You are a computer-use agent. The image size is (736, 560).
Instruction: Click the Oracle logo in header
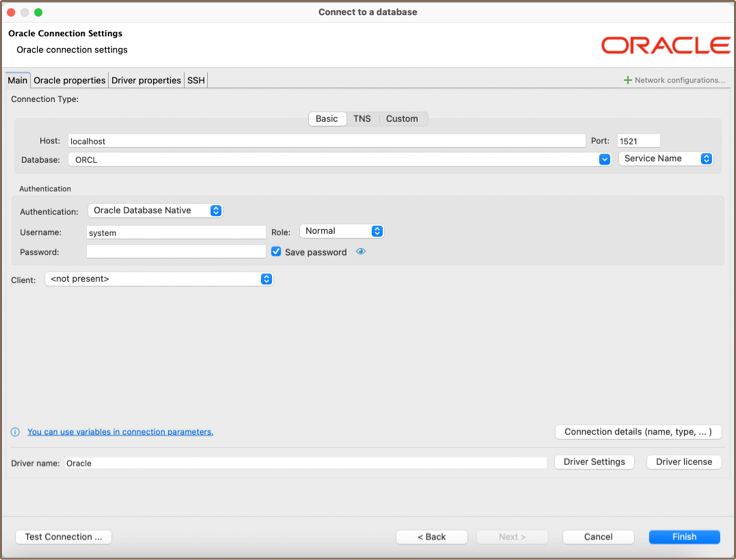(665, 45)
